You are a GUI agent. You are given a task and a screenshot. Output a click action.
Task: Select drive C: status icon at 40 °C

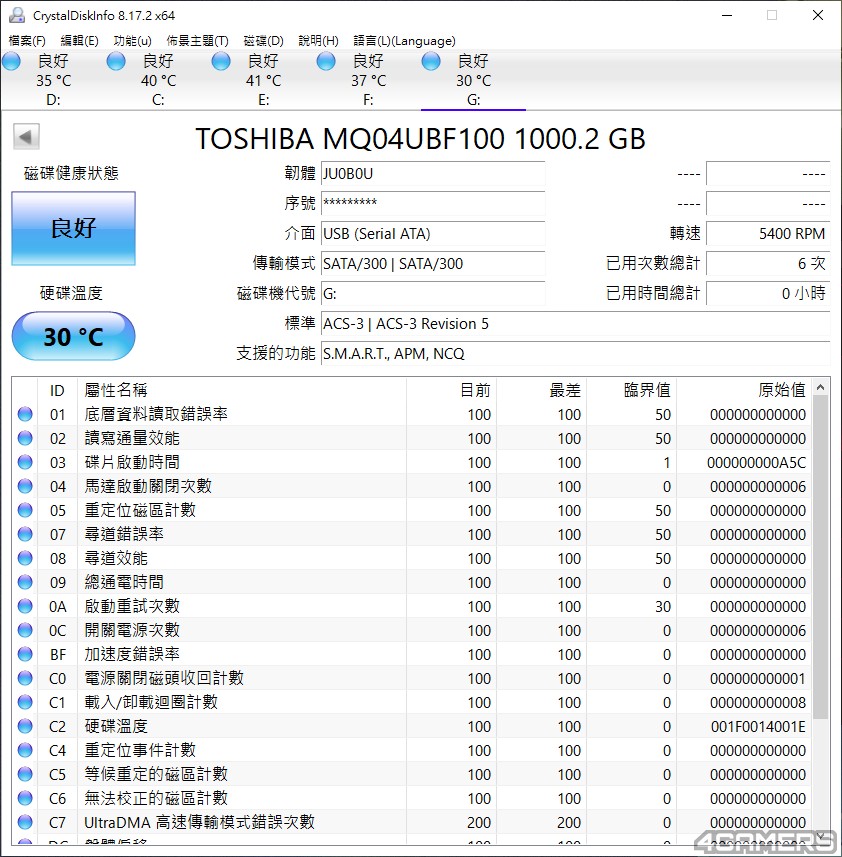(116, 61)
